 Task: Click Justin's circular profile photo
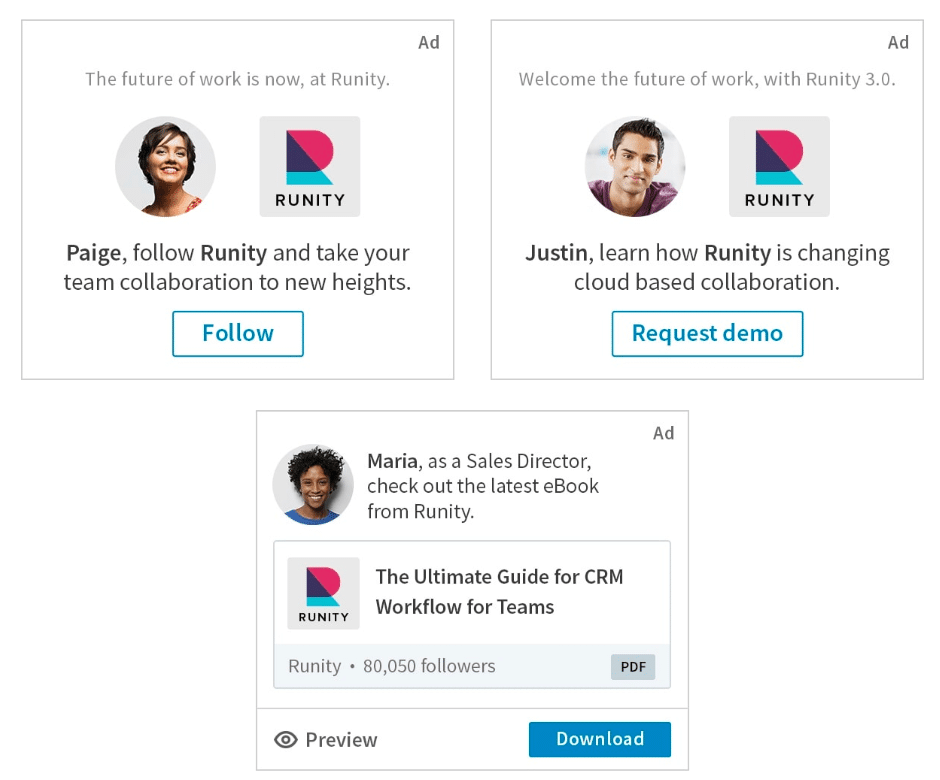pyautogui.click(x=635, y=166)
